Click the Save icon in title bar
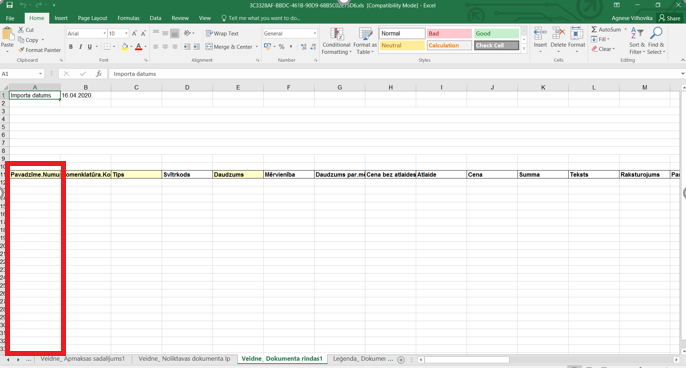The height and width of the screenshot is (368, 686). click(x=9, y=5)
